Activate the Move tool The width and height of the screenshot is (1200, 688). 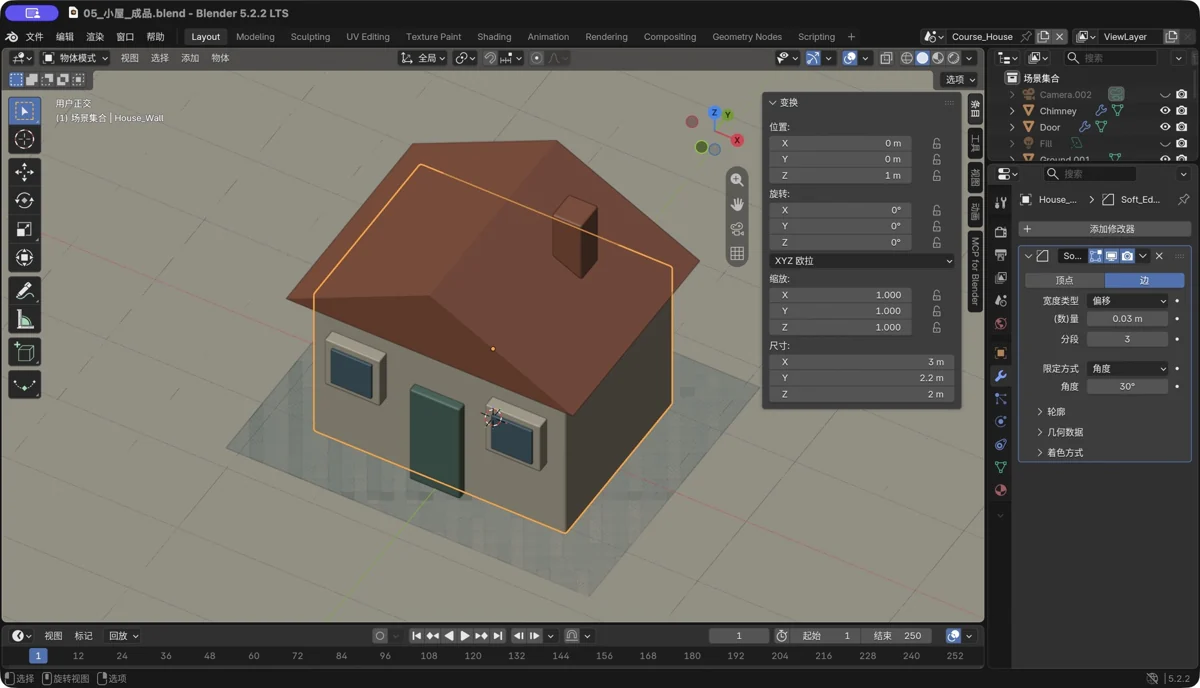point(25,172)
